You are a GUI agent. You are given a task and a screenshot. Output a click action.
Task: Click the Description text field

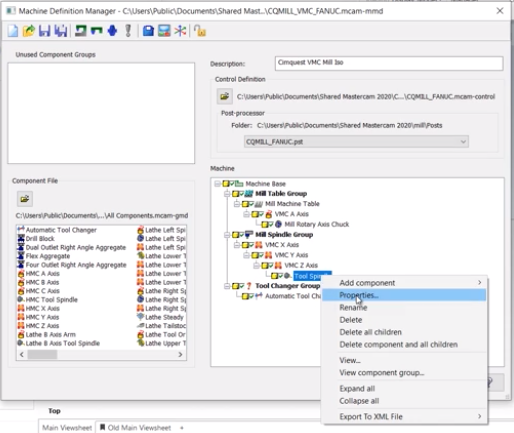tap(389, 63)
